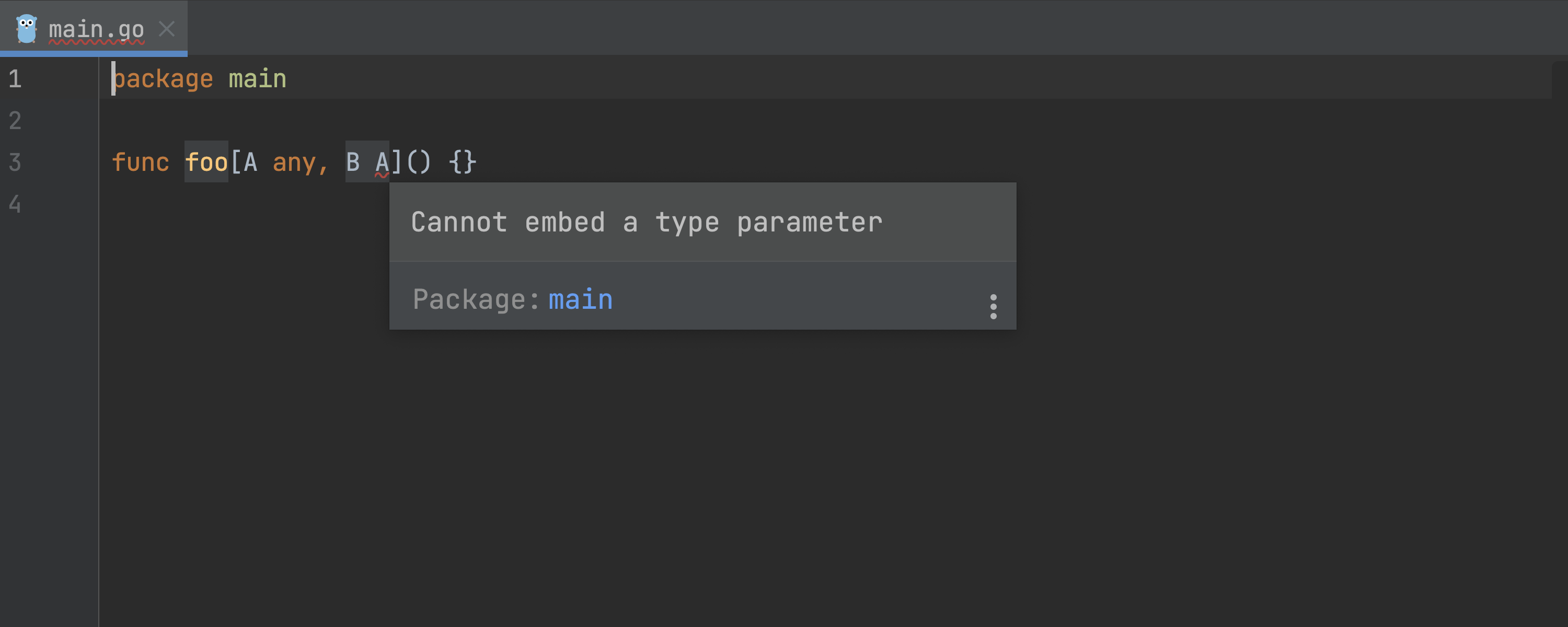This screenshot has height=627, width=1568.
Task: Click the Go gopher file icon
Action: click(26, 29)
